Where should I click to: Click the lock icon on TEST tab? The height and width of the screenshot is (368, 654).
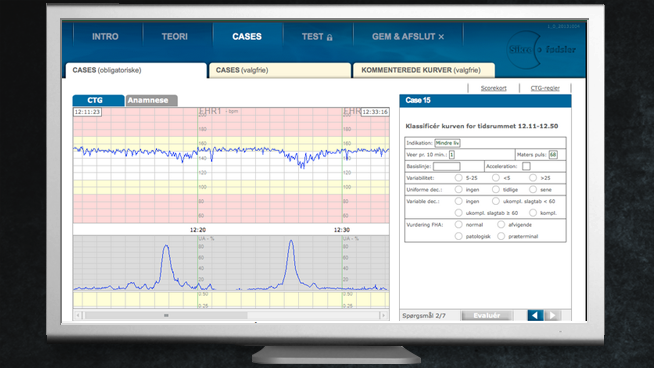[x=330, y=38]
